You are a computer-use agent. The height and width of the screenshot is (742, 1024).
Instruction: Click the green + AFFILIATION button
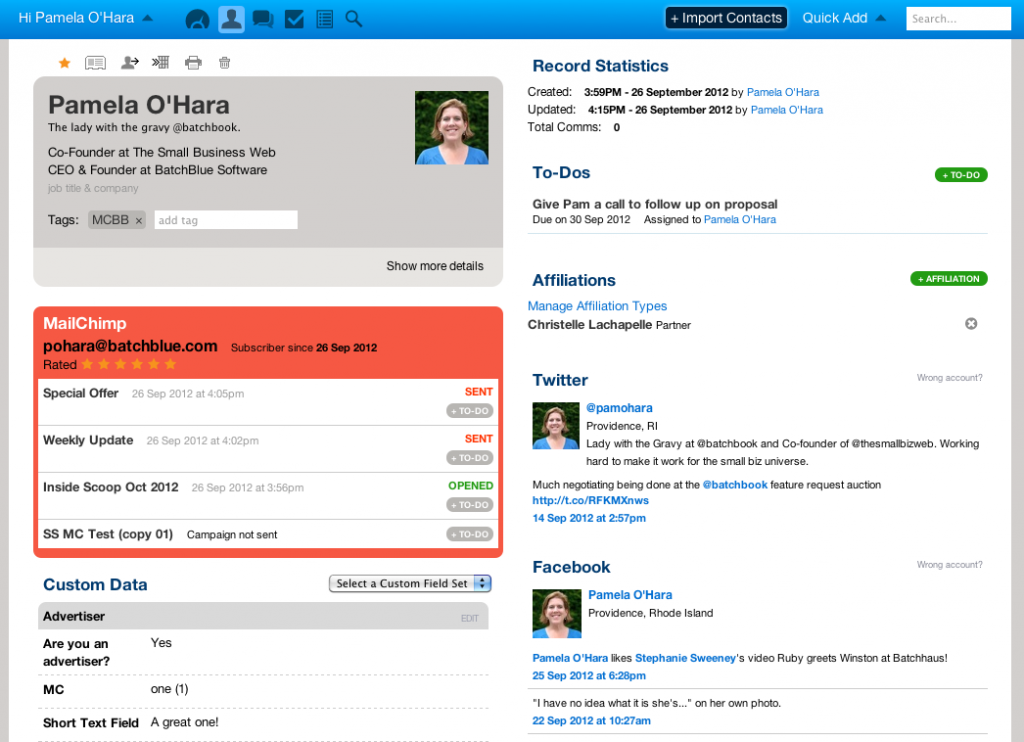948,279
